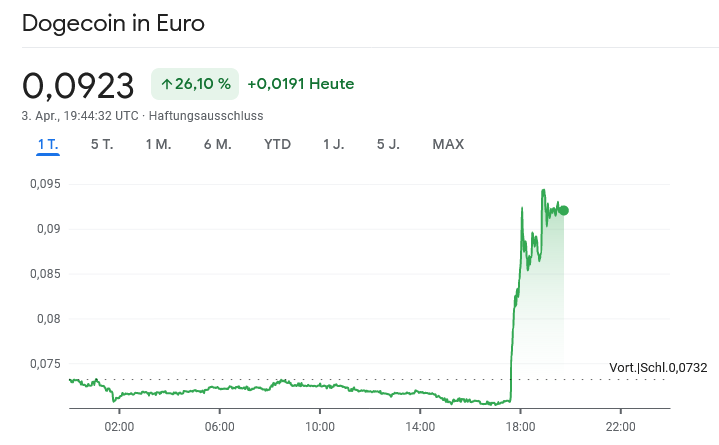The image size is (719, 445).
Task: Open the 1 M. chart range
Action: [x=158, y=144]
